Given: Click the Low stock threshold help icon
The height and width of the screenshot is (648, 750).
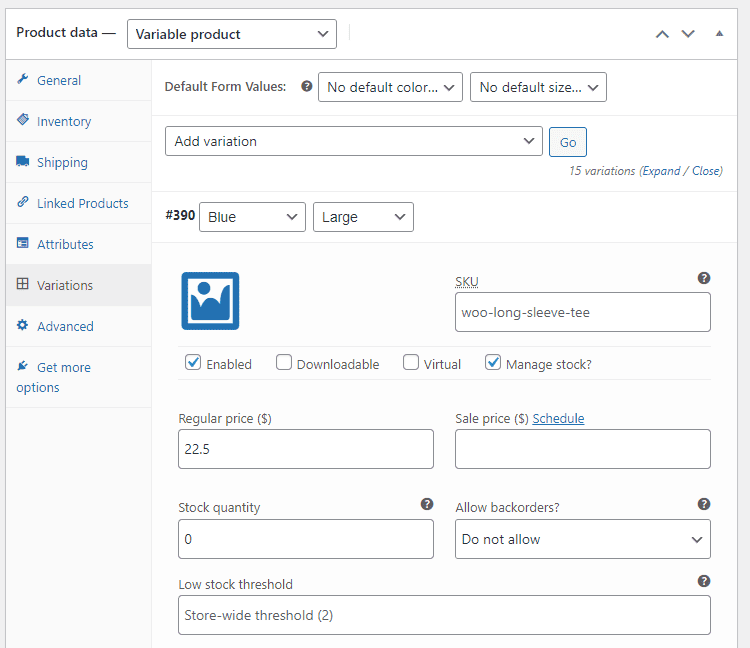Looking at the screenshot, I should (704, 581).
